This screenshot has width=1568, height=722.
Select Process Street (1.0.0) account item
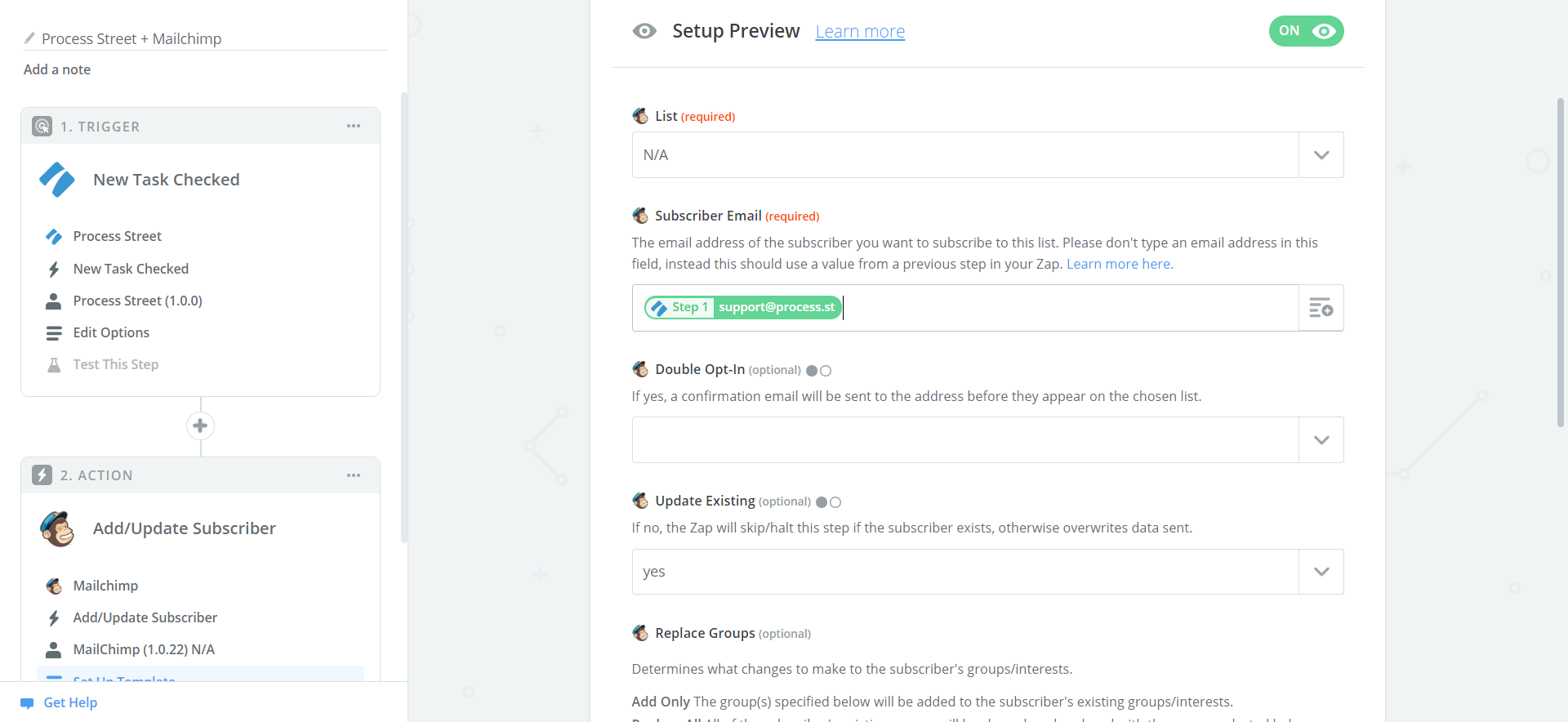click(138, 301)
